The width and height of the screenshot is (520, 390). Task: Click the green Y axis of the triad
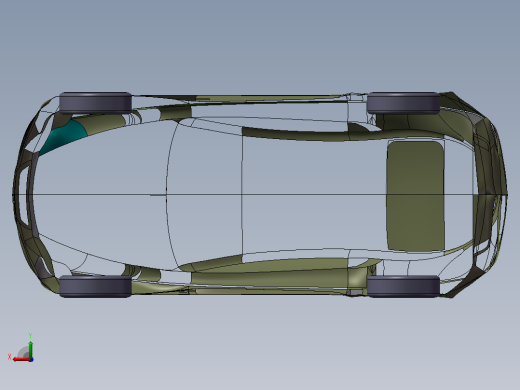31,349
